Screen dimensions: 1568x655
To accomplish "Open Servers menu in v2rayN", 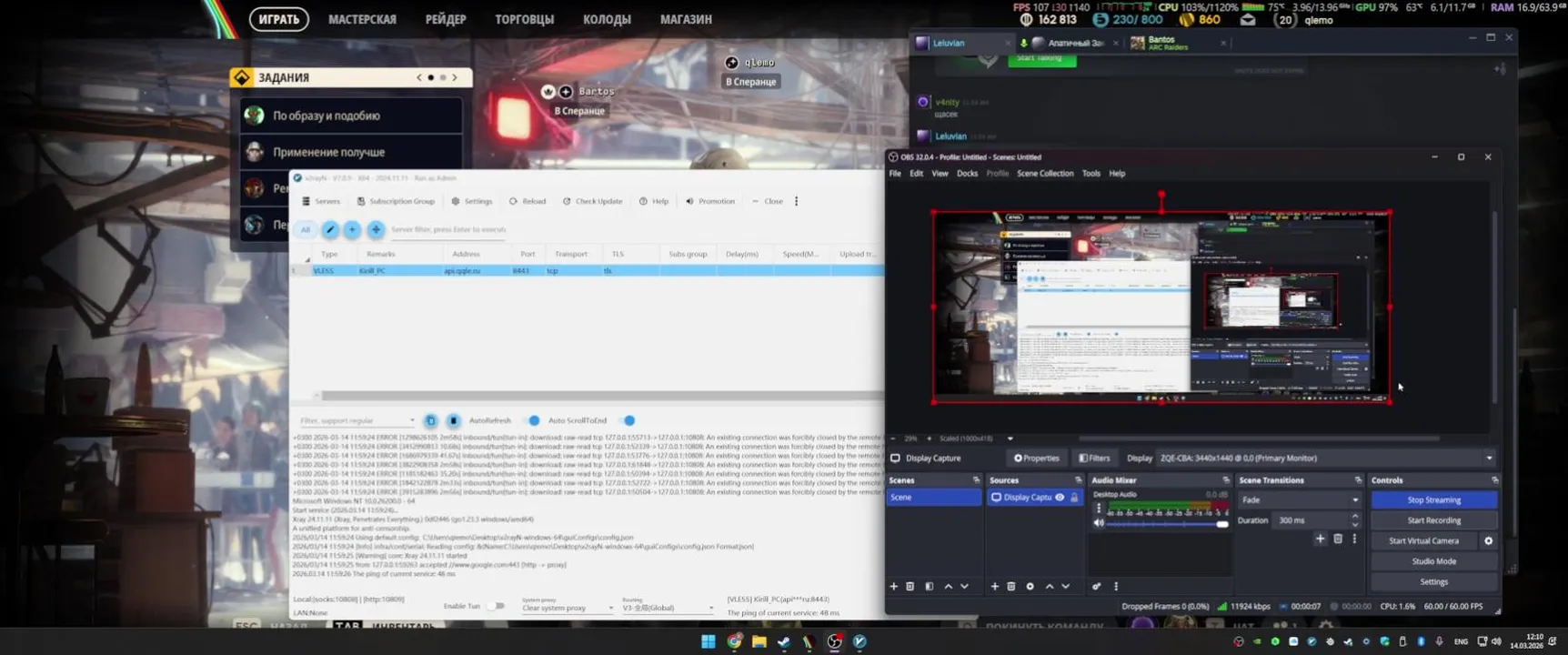I will click(321, 201).
